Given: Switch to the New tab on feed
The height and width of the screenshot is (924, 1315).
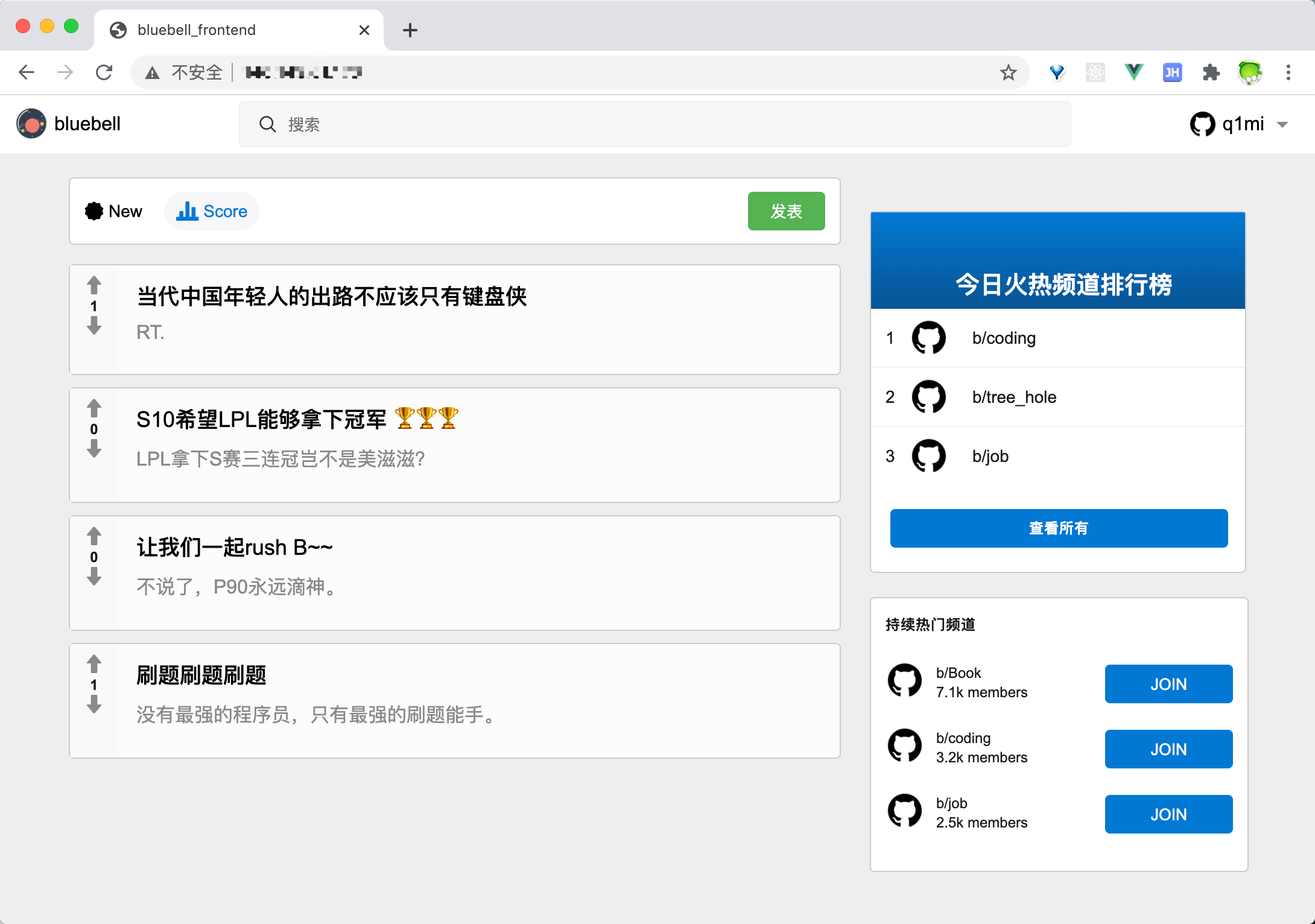Looking at the screenshot, I should [x=115, y=211].
